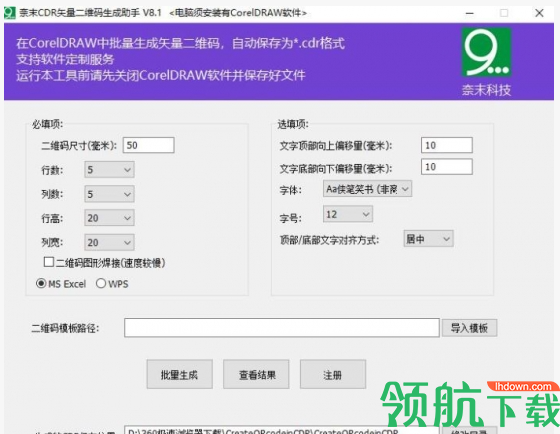Click the app icon in the title bar
Viewport: 560px width, 434px height.
click(x=10, y=13)
